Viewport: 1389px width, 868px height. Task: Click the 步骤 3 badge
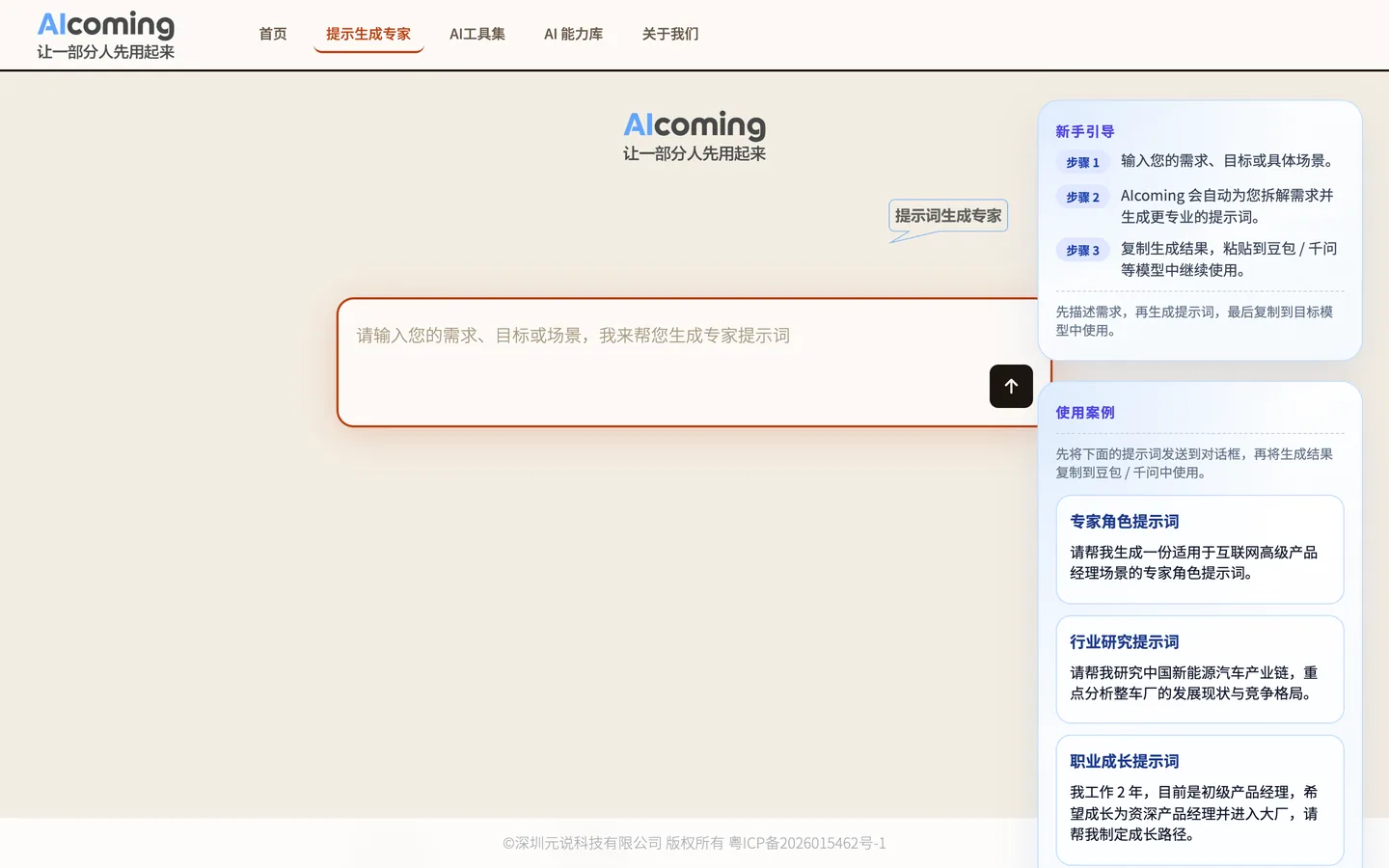pyautogui.click(x=1082, y=250)
